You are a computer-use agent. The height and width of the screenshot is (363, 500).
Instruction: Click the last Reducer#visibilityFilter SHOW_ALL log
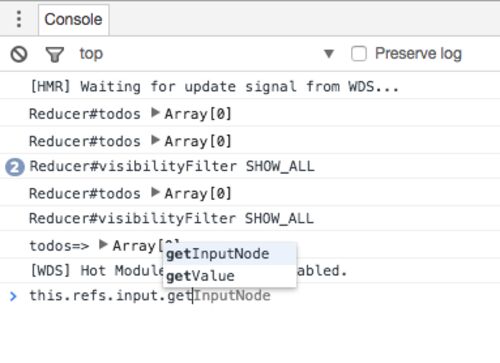(171, 219)
